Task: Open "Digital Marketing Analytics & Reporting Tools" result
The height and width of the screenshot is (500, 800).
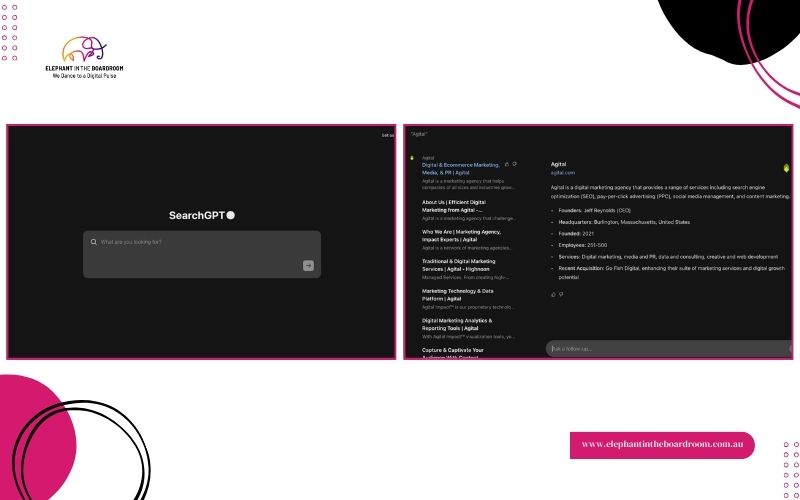Action: (x=457, y=324)
